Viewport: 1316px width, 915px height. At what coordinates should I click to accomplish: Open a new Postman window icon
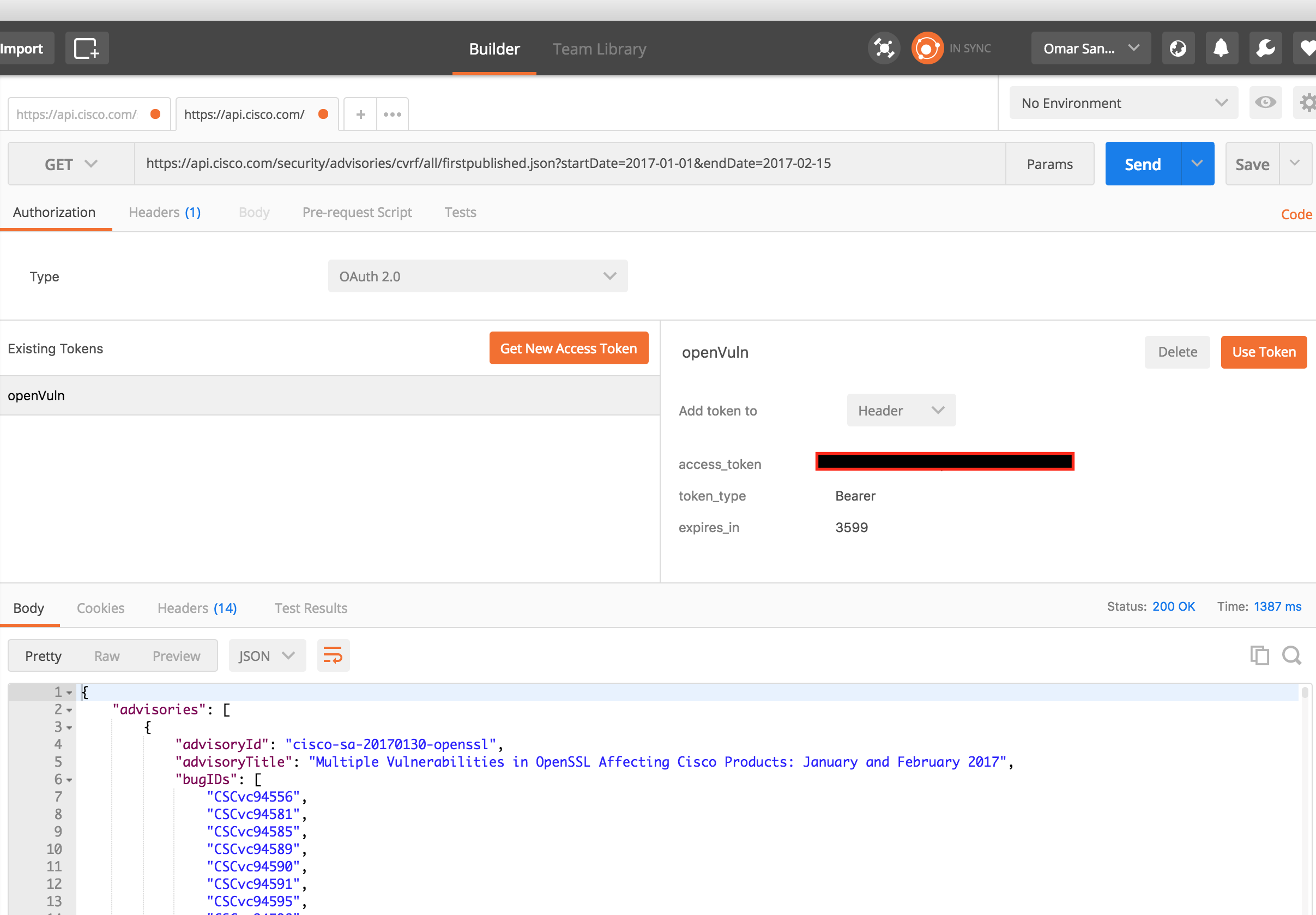point(87,48)
